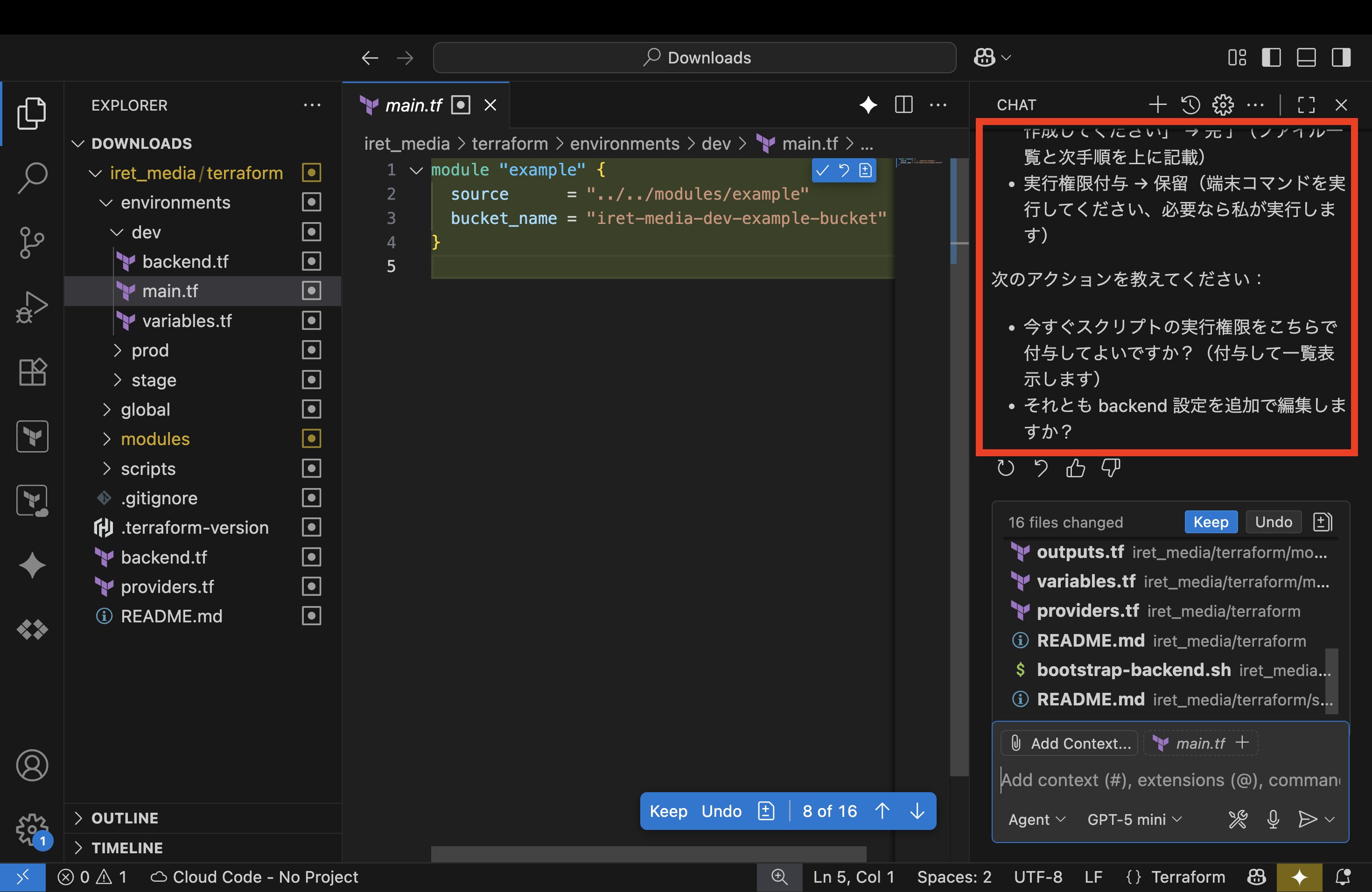Open the Source Control view
This screenshot has width=1372, height=892.
tap(32, 242)
